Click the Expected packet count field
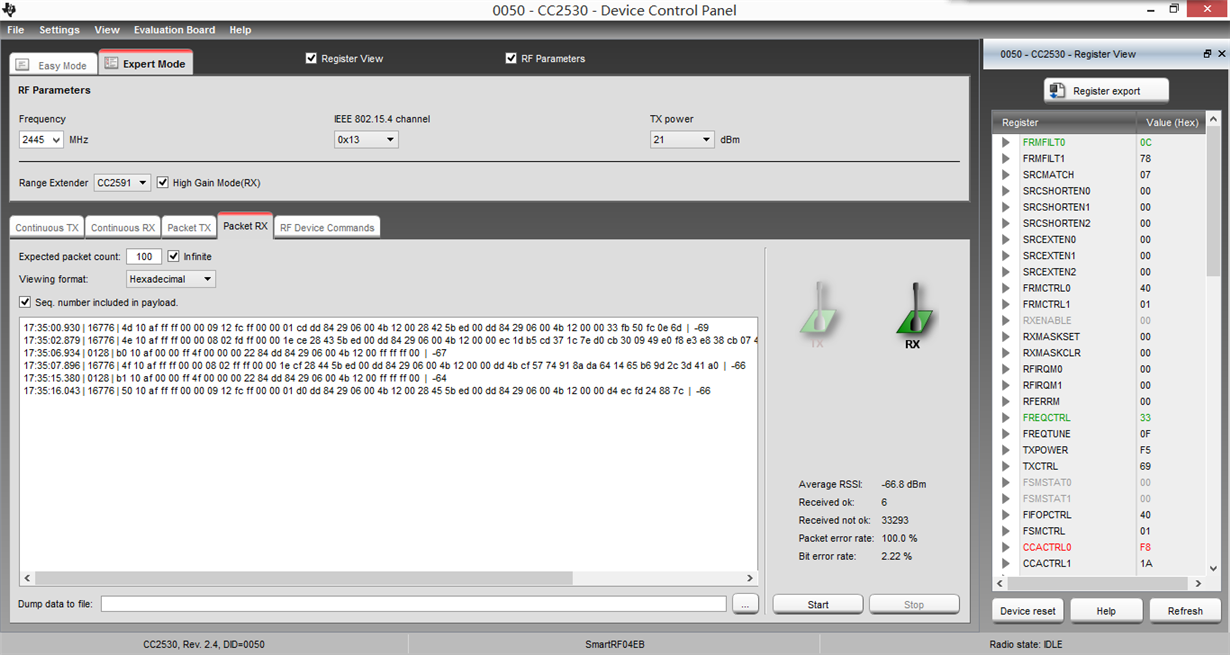This screenshot has height=655, width=1230. point(144,257)
